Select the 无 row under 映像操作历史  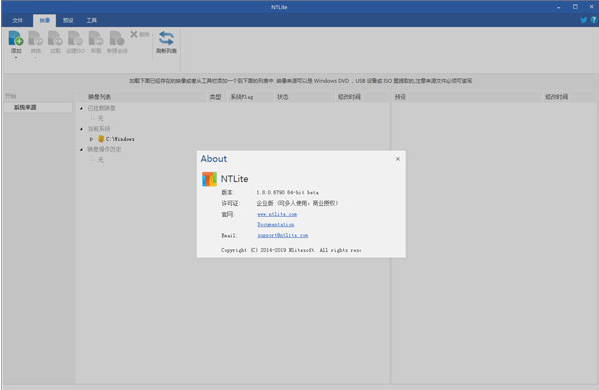tap(100, 159)
